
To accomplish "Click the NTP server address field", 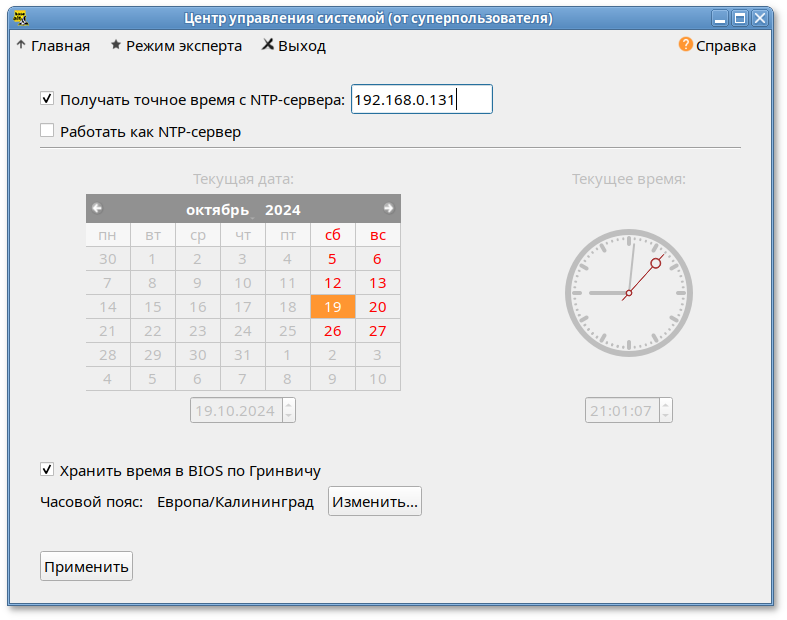I will pyautogui.click(x=422, y=99).
